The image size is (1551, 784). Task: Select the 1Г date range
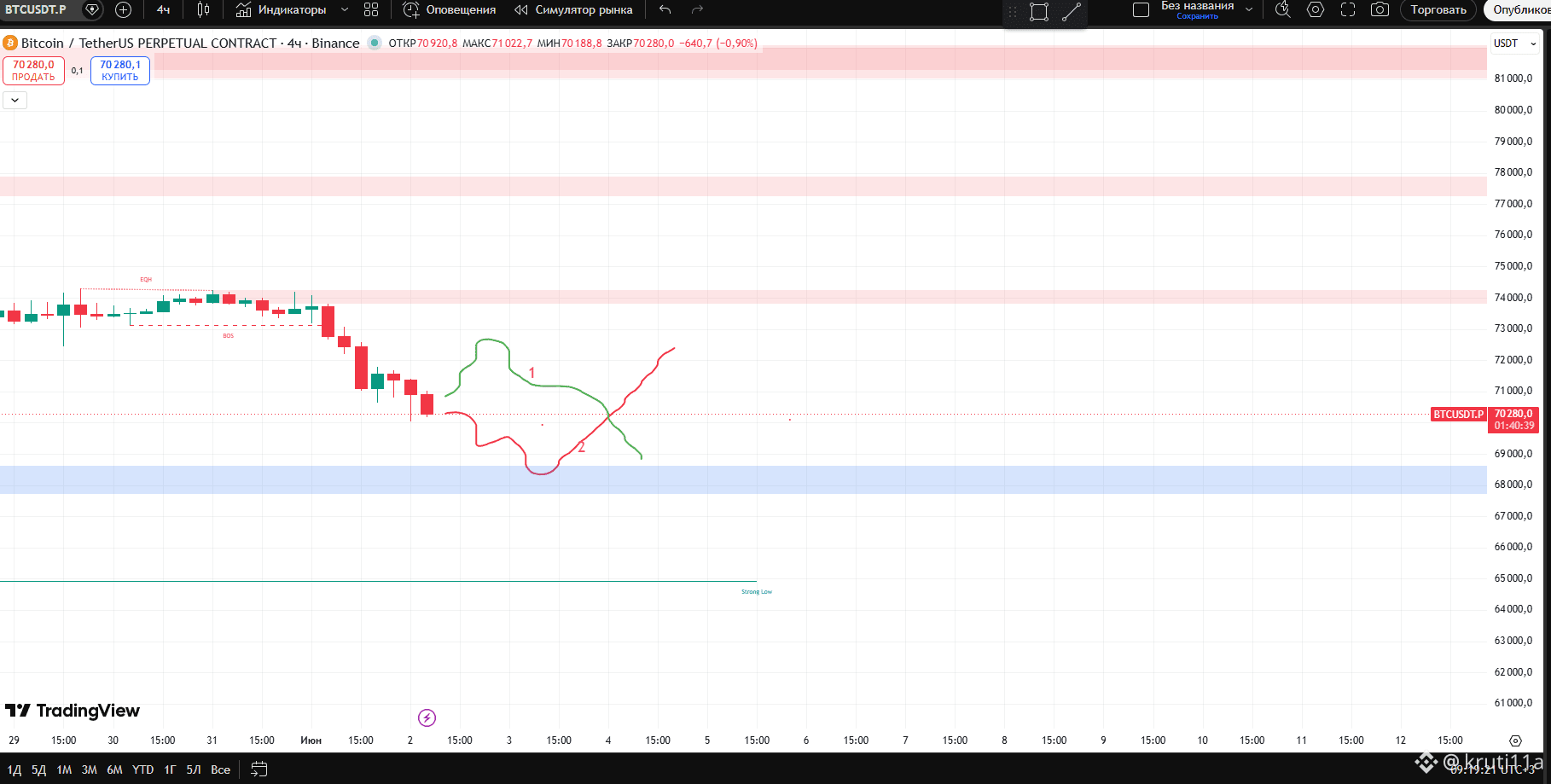170,769
